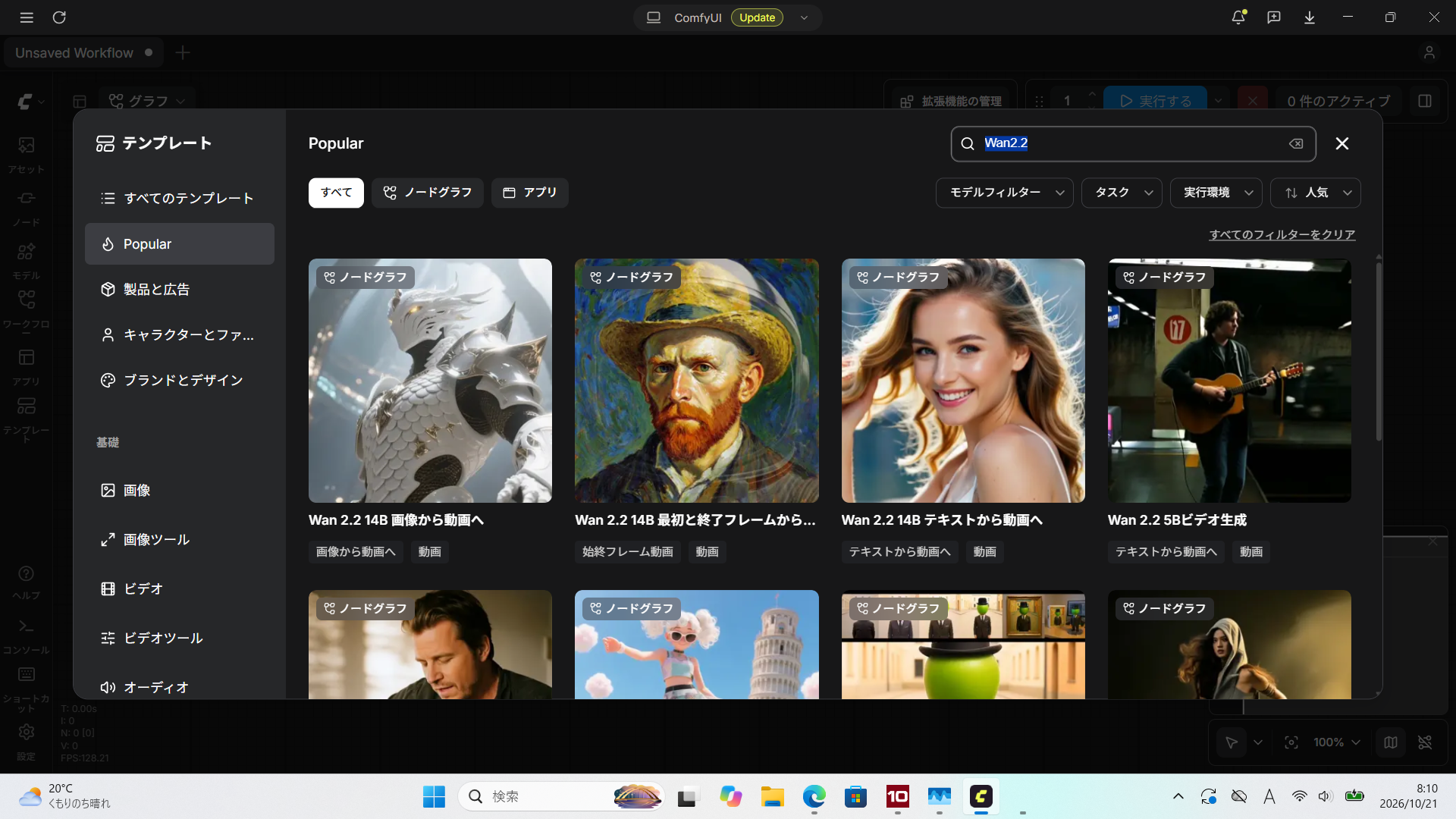Screen dimensions: 1456x819
Task: Open Wan 2.2 14B 画像から動画へ thumbnail
Action: pos(430,381)
